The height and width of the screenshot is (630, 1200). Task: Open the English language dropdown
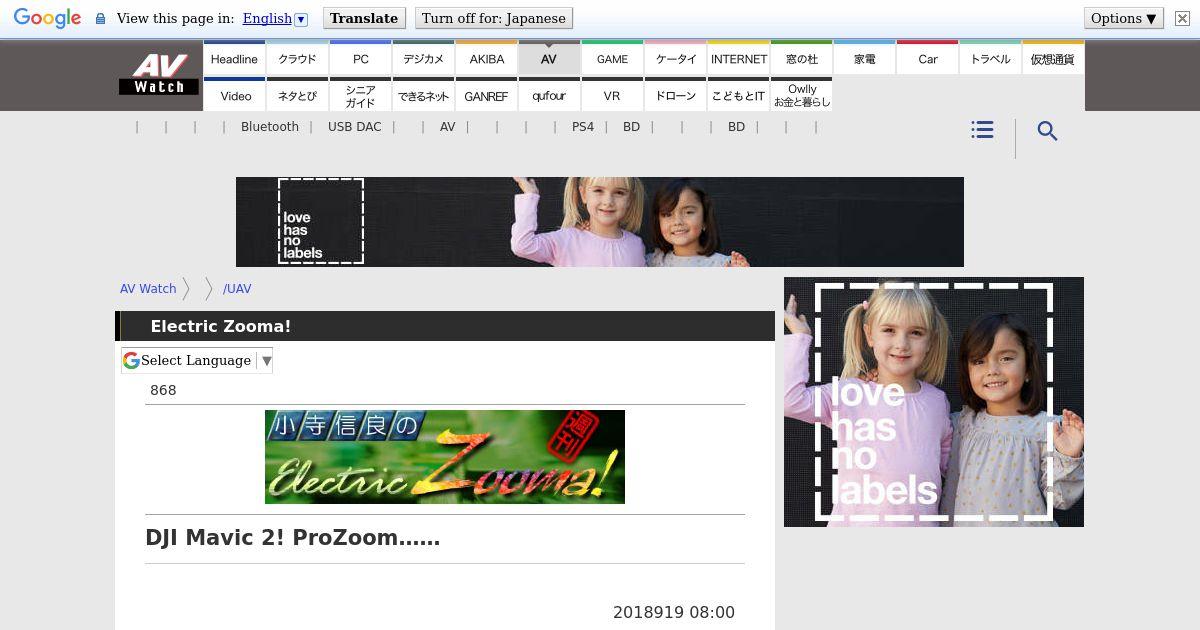pos(275,18)
